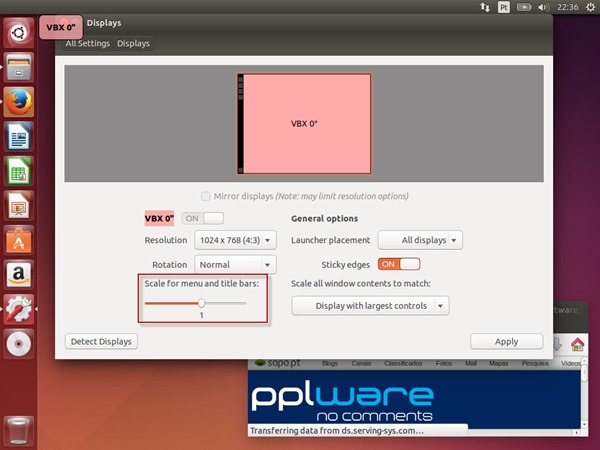Screen dimensions: 600x450
Task: Open the battery indicator in top panel
Action: pyautogui.click(x=524, y=7)
